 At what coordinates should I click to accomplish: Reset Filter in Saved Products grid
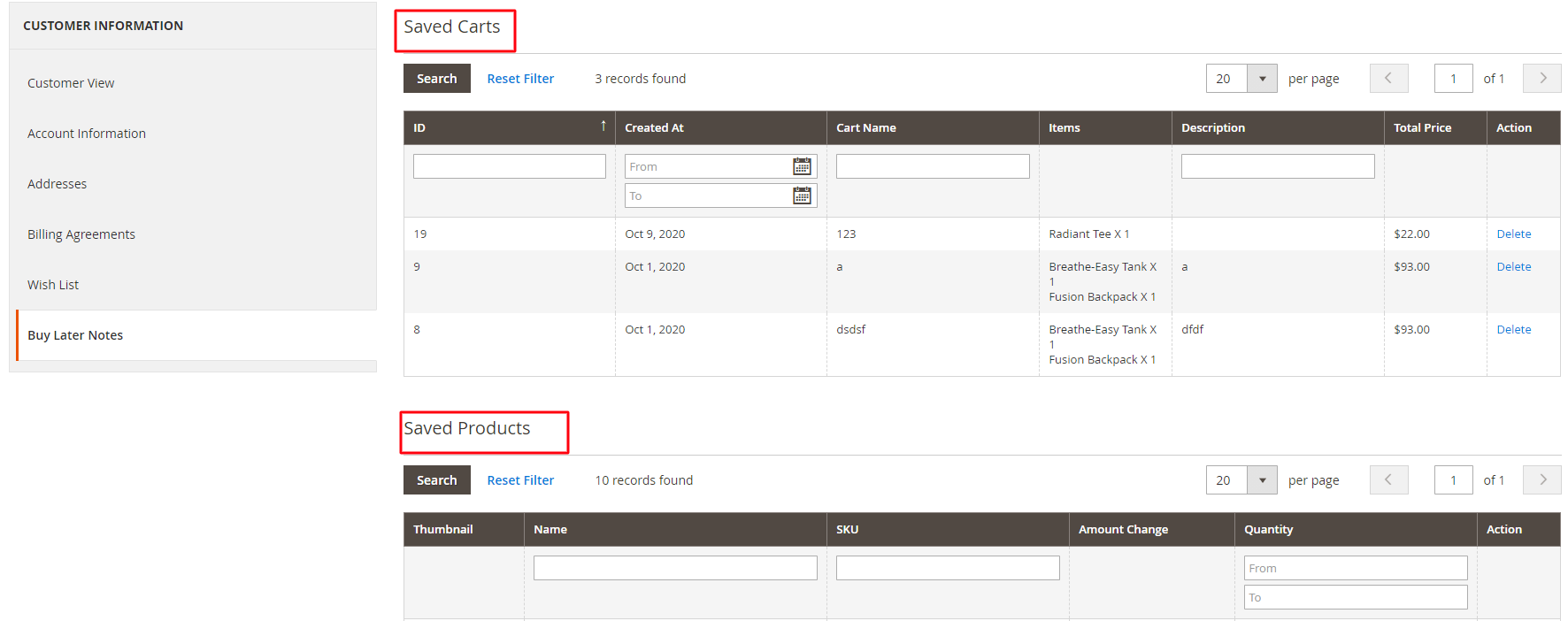[520, 480]
